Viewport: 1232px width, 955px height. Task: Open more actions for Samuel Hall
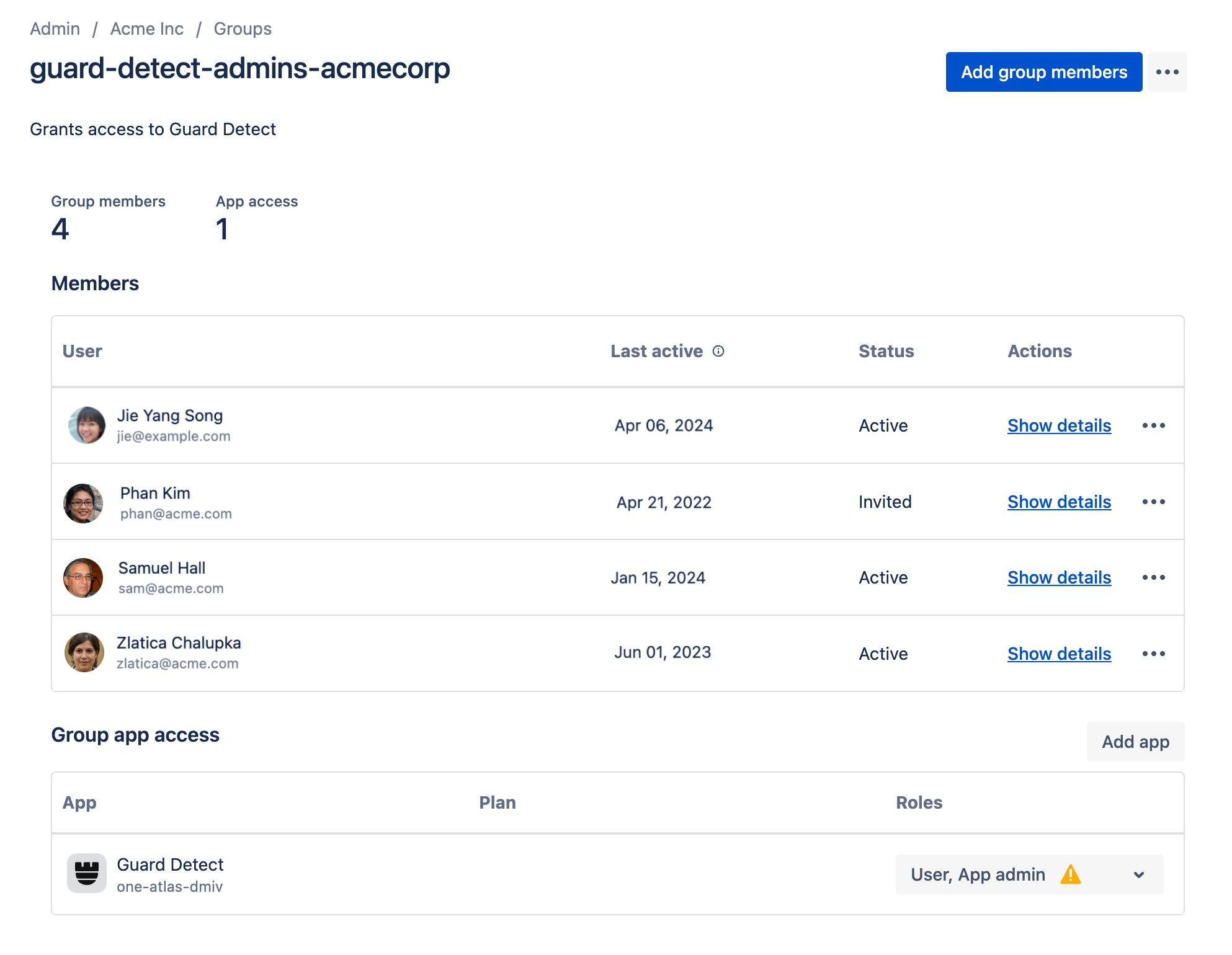1154,577
